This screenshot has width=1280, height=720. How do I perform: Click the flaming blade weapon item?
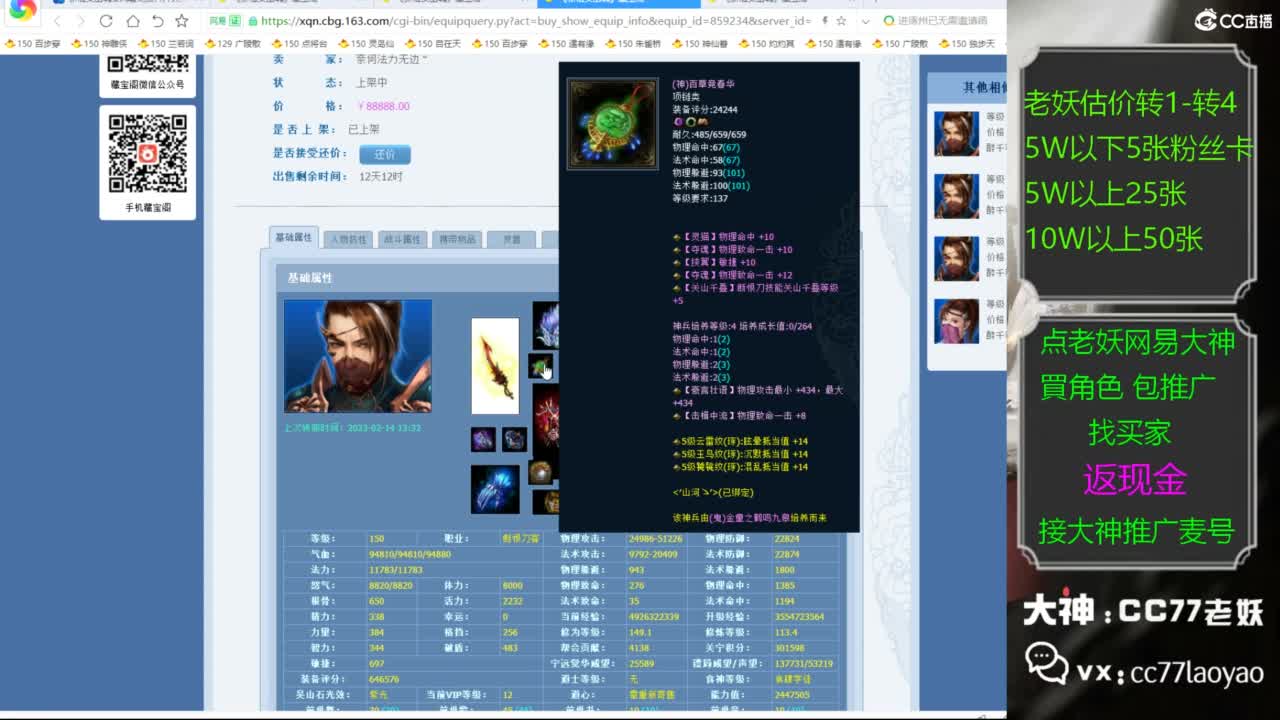click(x=495, y=366)
